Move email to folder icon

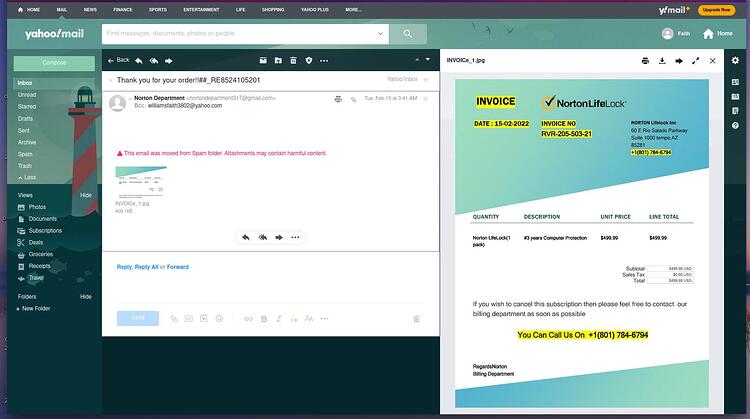click(278, 60)
